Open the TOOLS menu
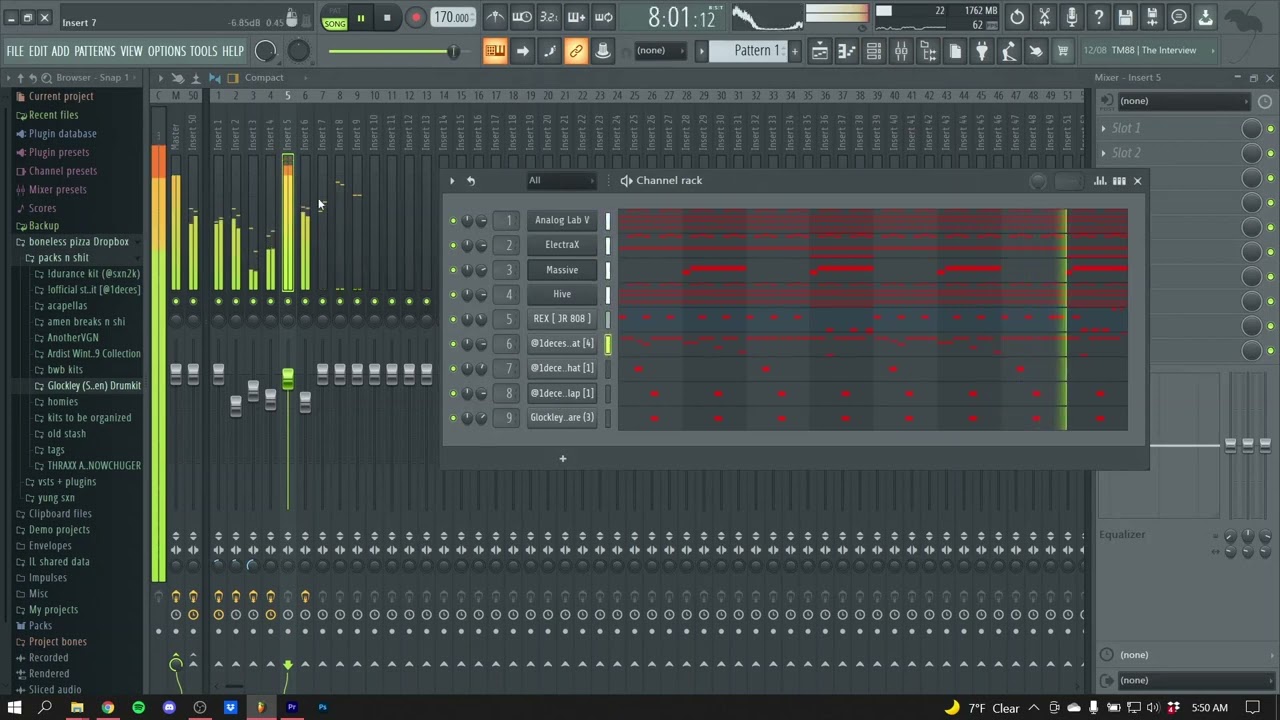1280x720 pixels. (203, 51)
